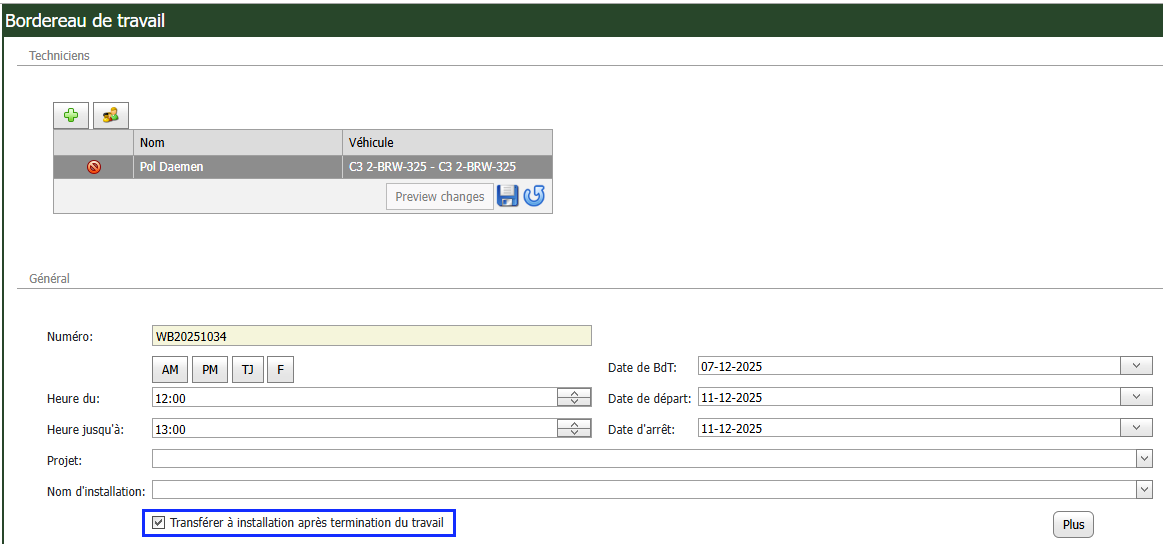The width and height of the screenshot is (1163, 544).
Task: Save changes with the floppy disk icon
Action: click(x=507, y=197)
